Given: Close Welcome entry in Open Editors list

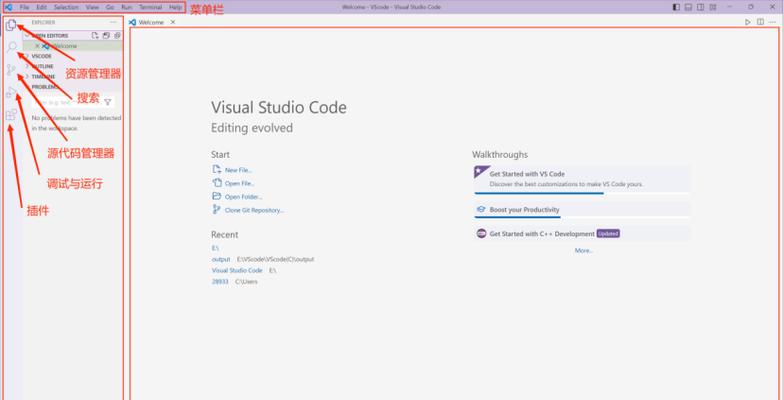Looking at the screenshot, I should click(37, 46).
